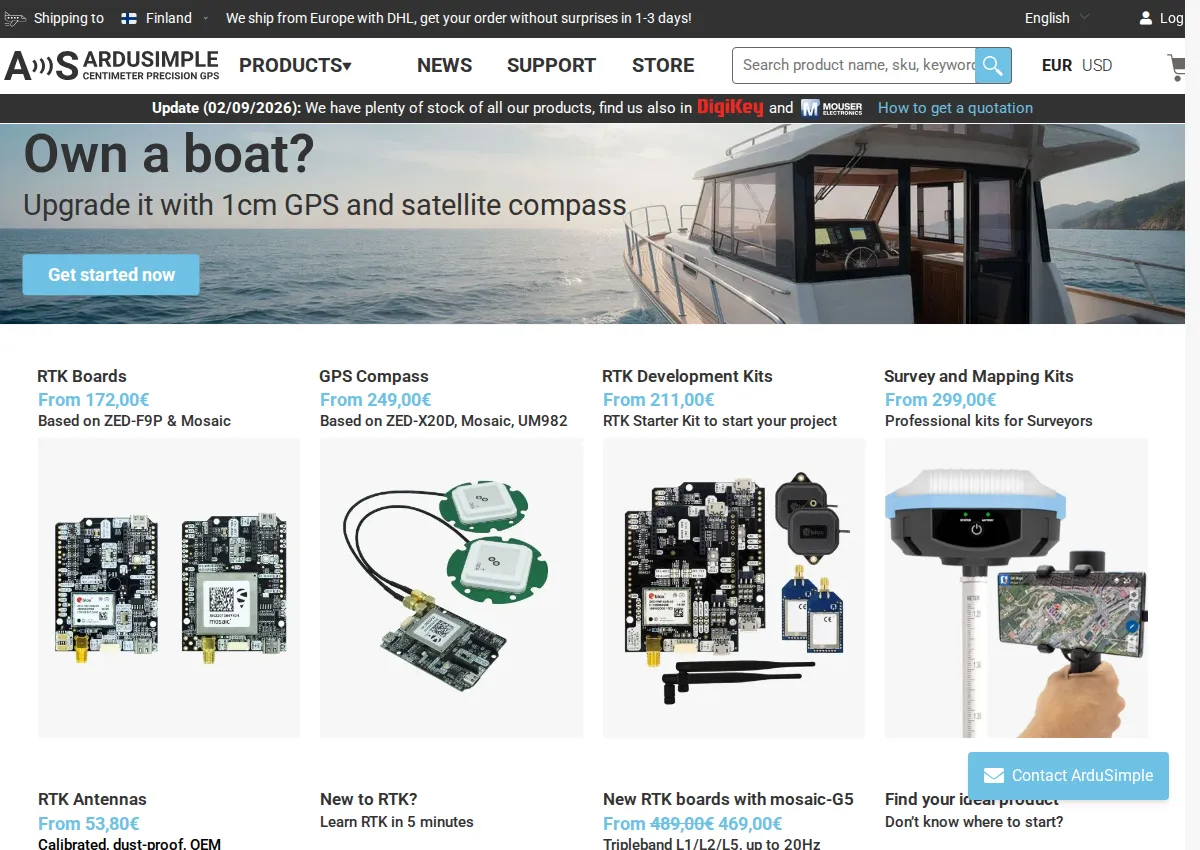
Task: Open Survey and Mapping Kits title
Action: click(x=979, y=376)
